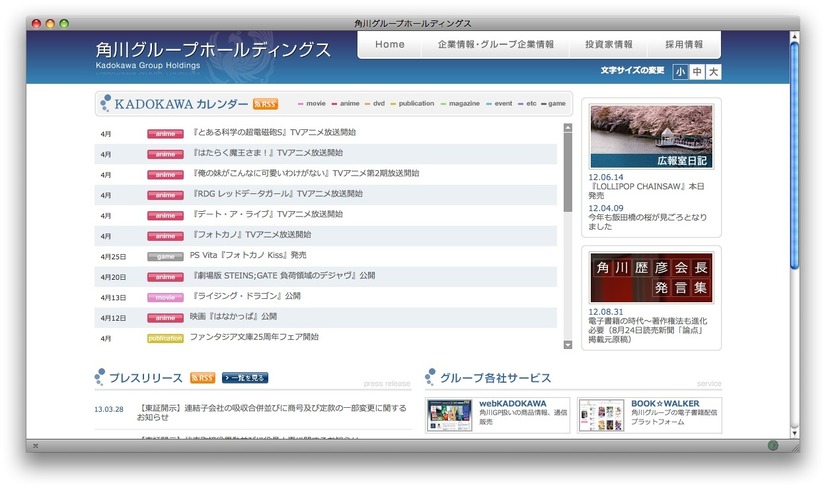Open the 企業情報・グループ企業情報 tab

point(496,44)
